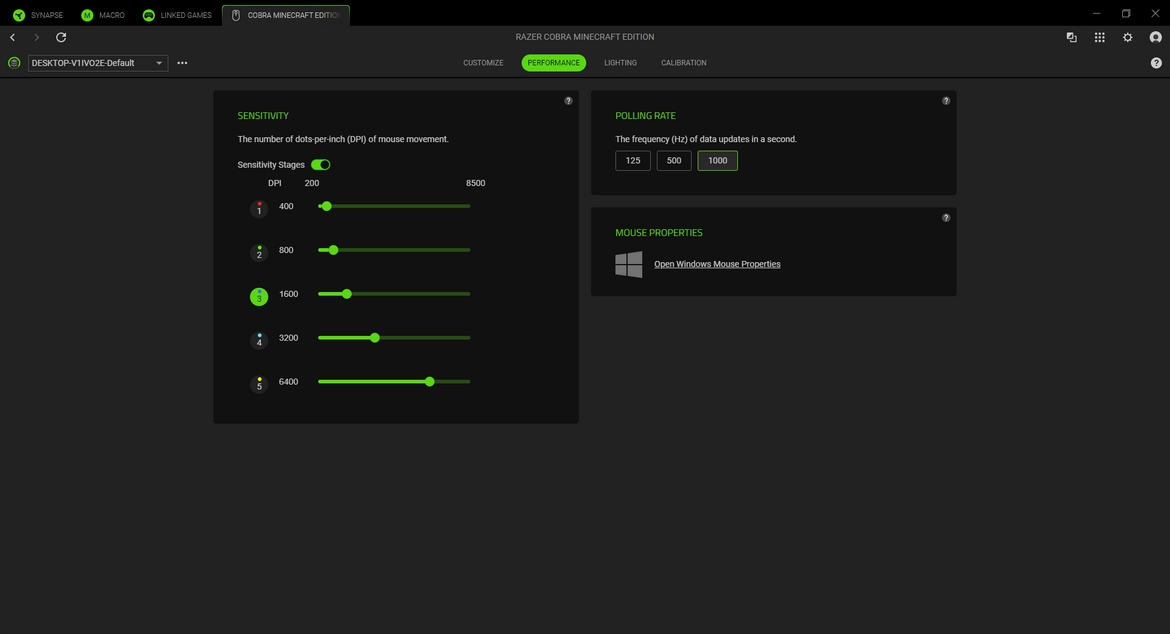This screenshot has height=634, width=1170.
Task: Select the Performance section
Action: pos(554,63)
